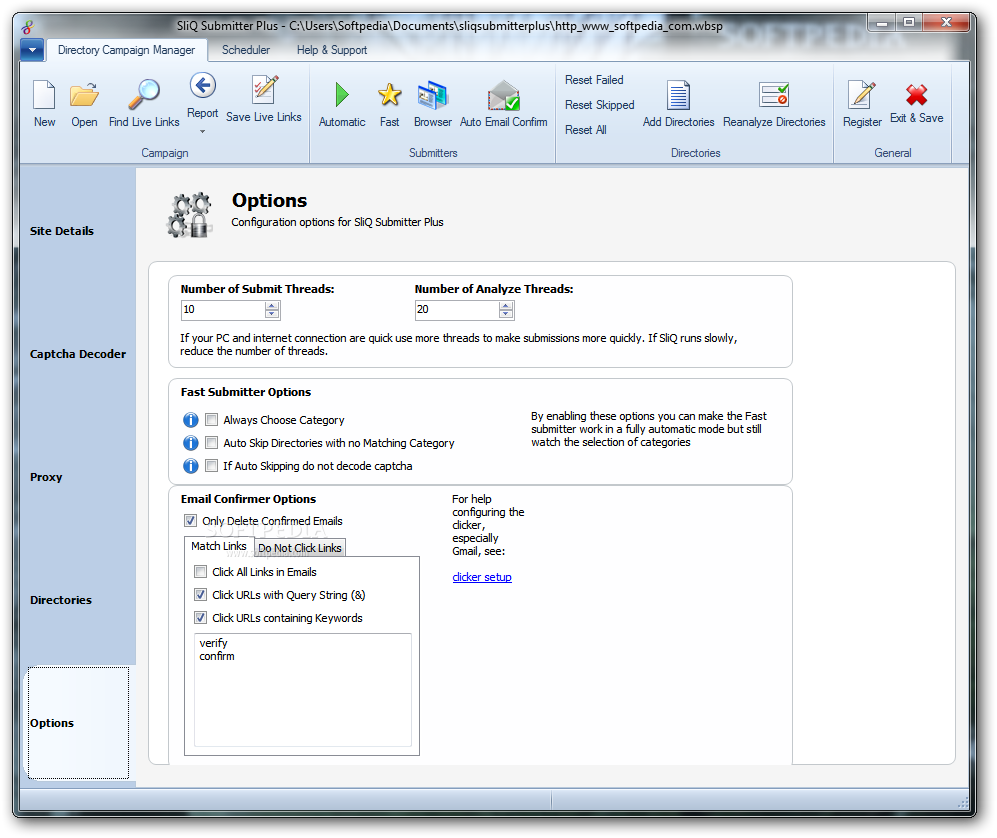Click info icon beside If Auto Skipping
Viewport: 997px width, 838px height.
tap(191, 466)
